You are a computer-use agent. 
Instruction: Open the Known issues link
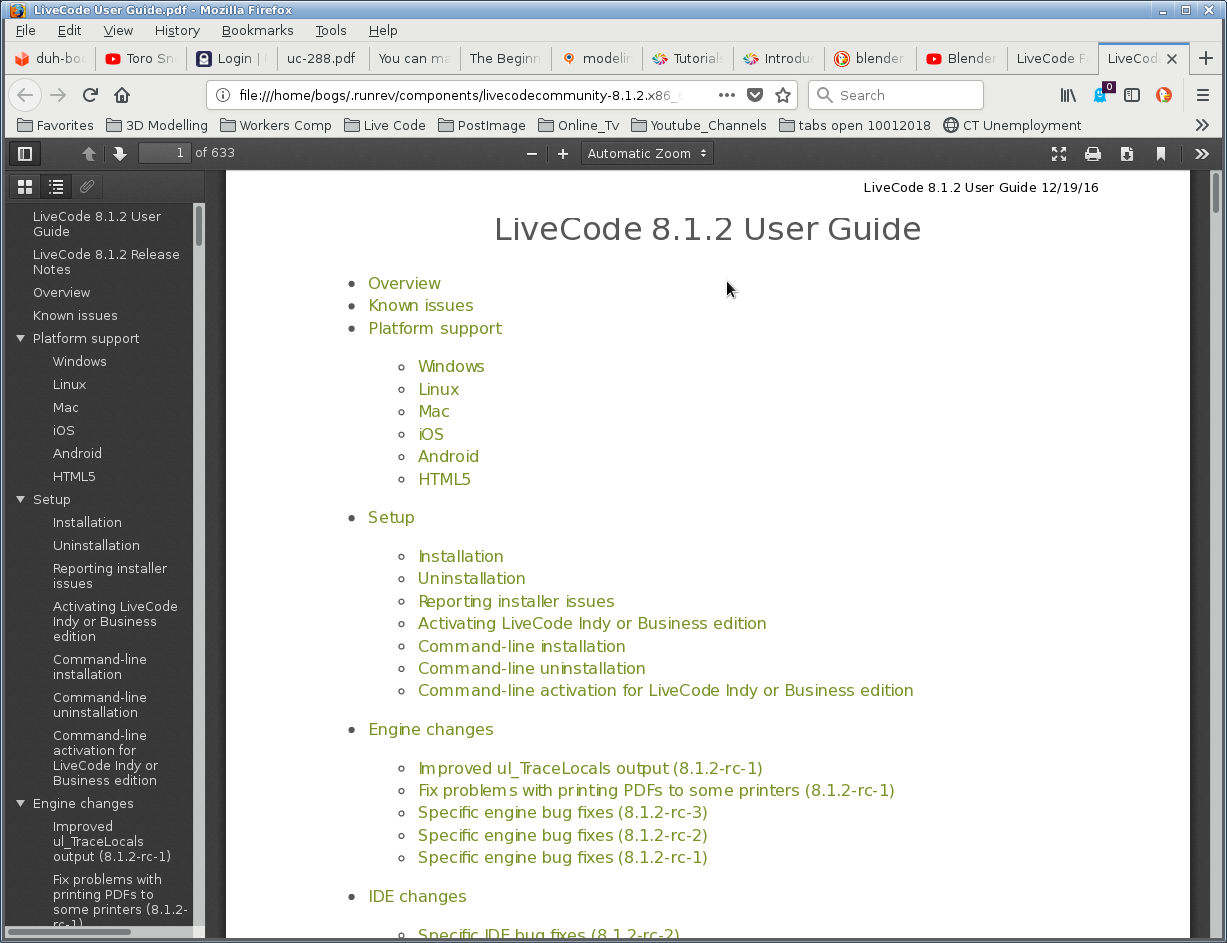pos(420,306)
